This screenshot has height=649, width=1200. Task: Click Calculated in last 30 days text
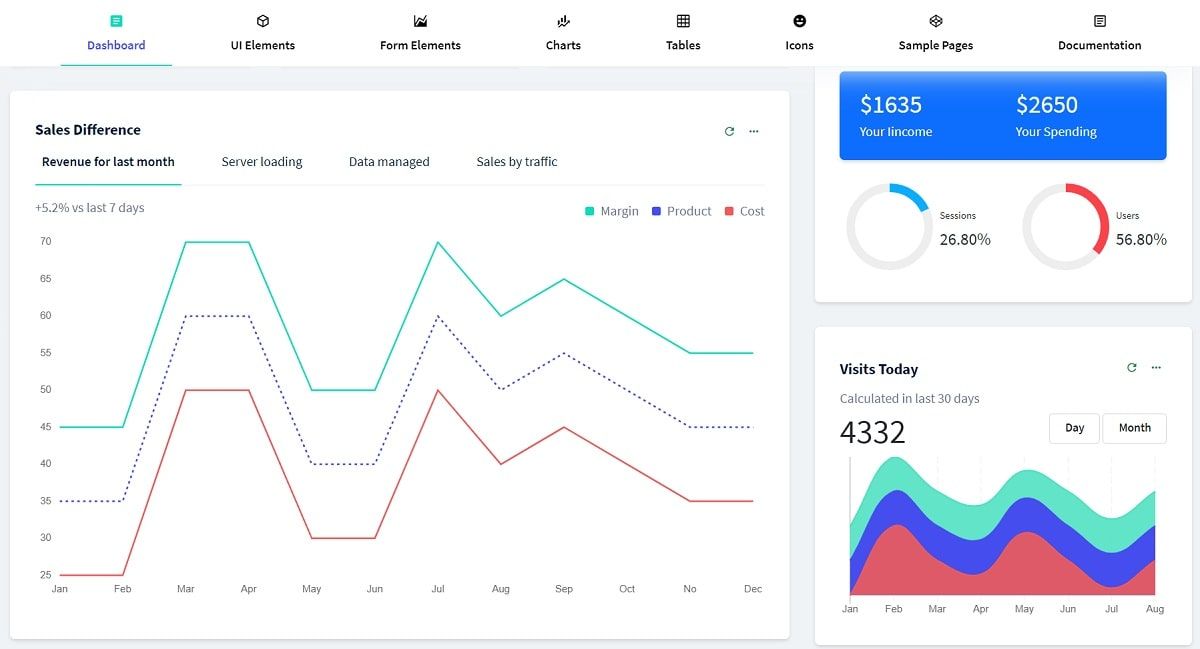point(910,399)
